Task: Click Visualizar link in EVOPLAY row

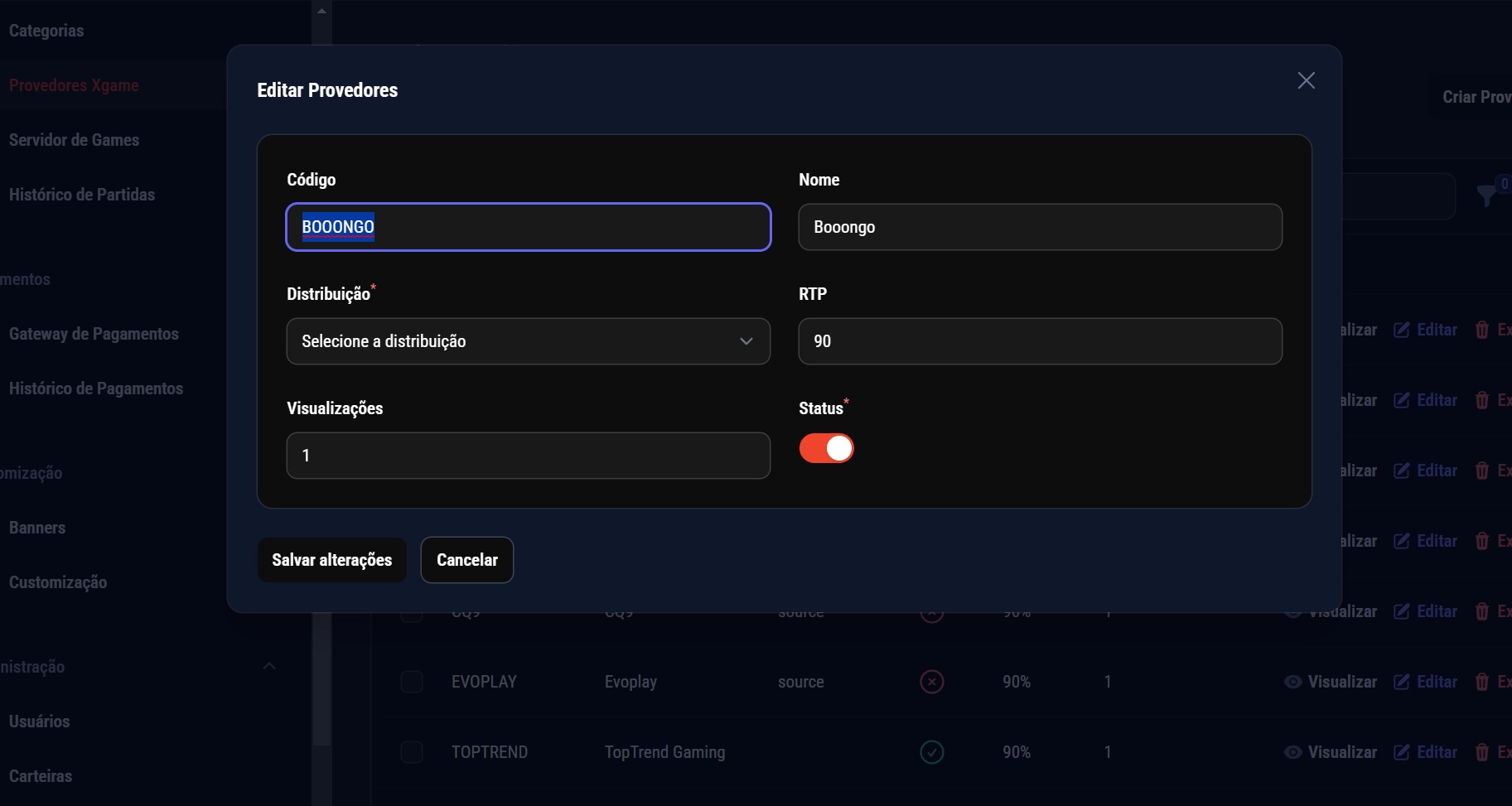Action: click(x=1342, y=682)
